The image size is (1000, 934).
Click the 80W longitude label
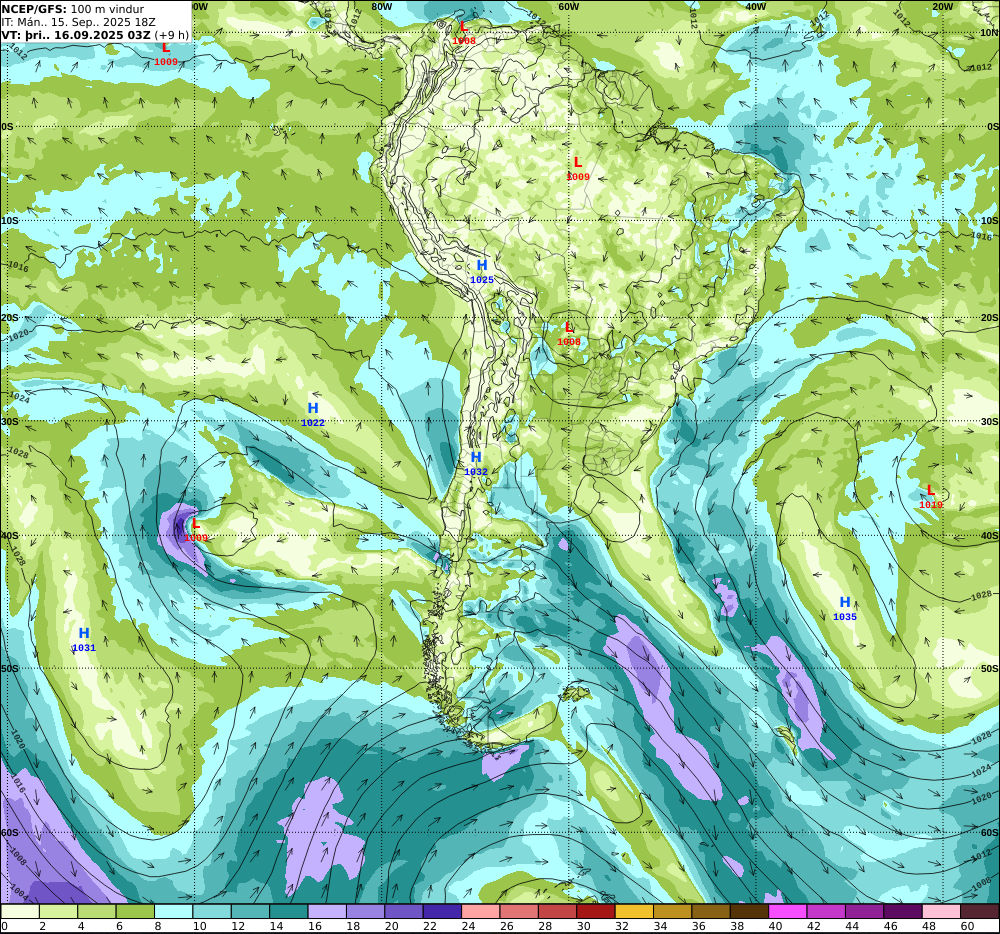point(381,7)
